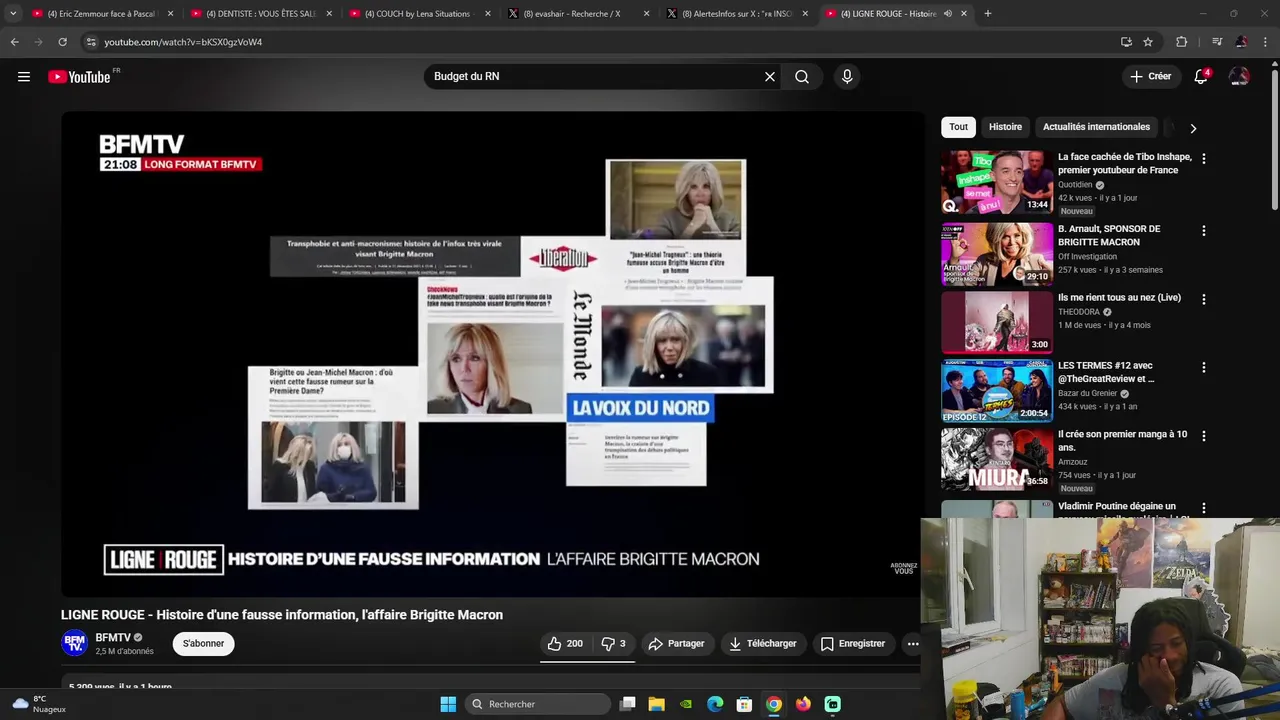Start voice search with the microphone

coord(847,77)
